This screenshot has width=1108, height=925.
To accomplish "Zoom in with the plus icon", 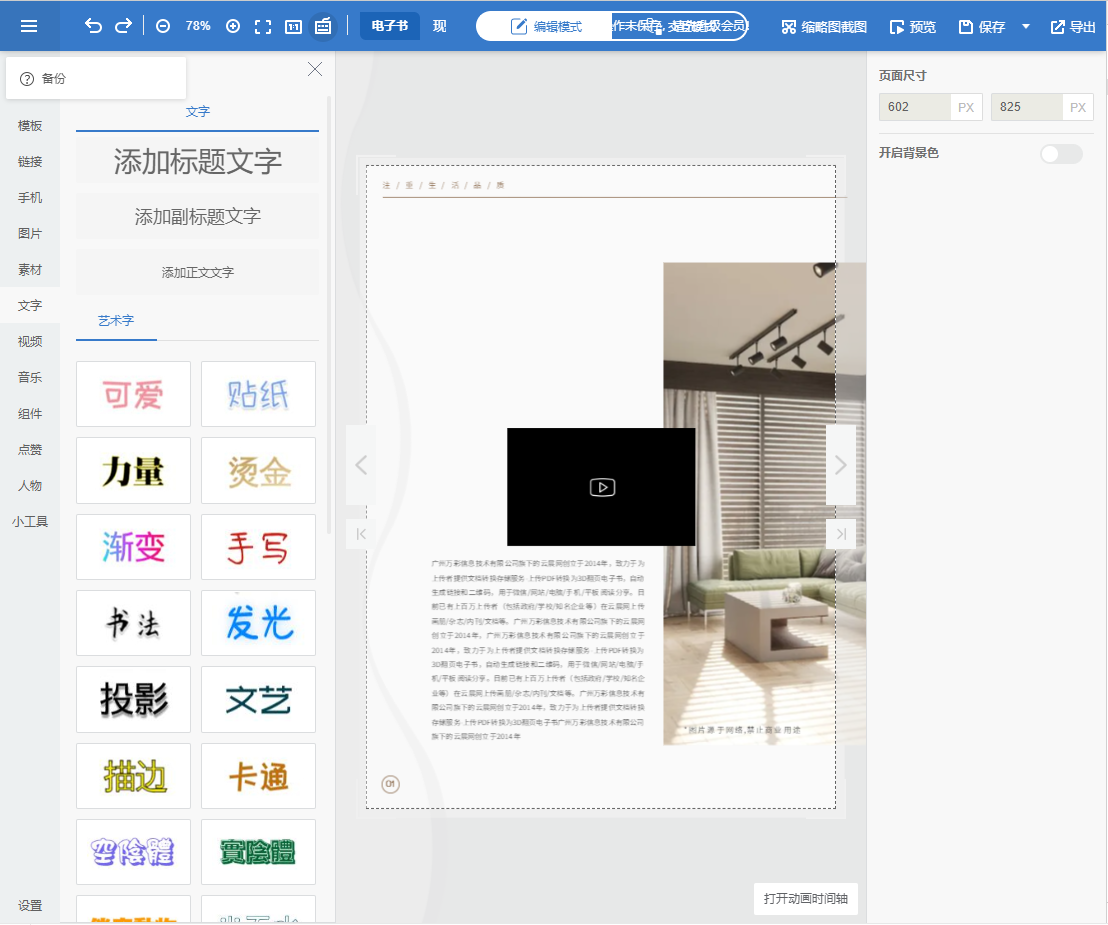I will [x=233, y=26].
